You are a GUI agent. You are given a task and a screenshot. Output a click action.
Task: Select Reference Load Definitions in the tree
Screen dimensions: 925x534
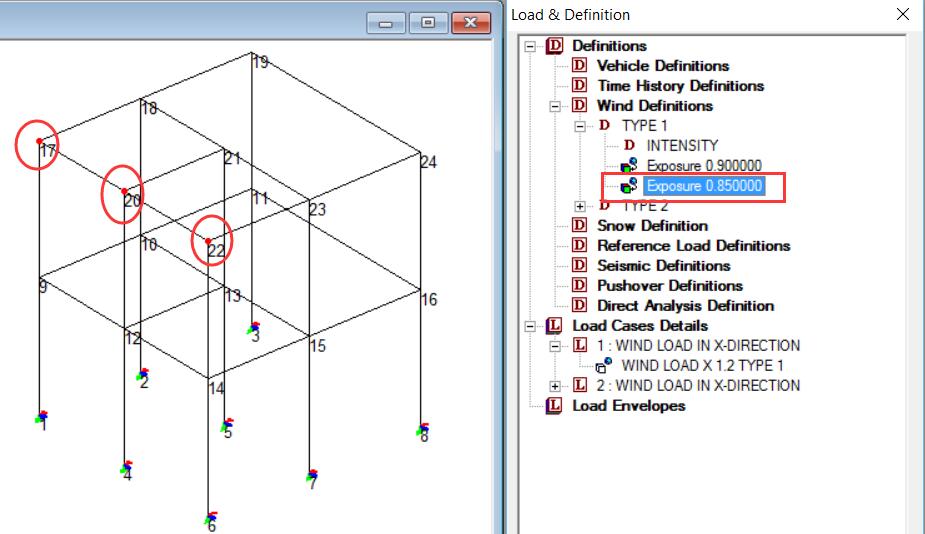click(693, 246)
